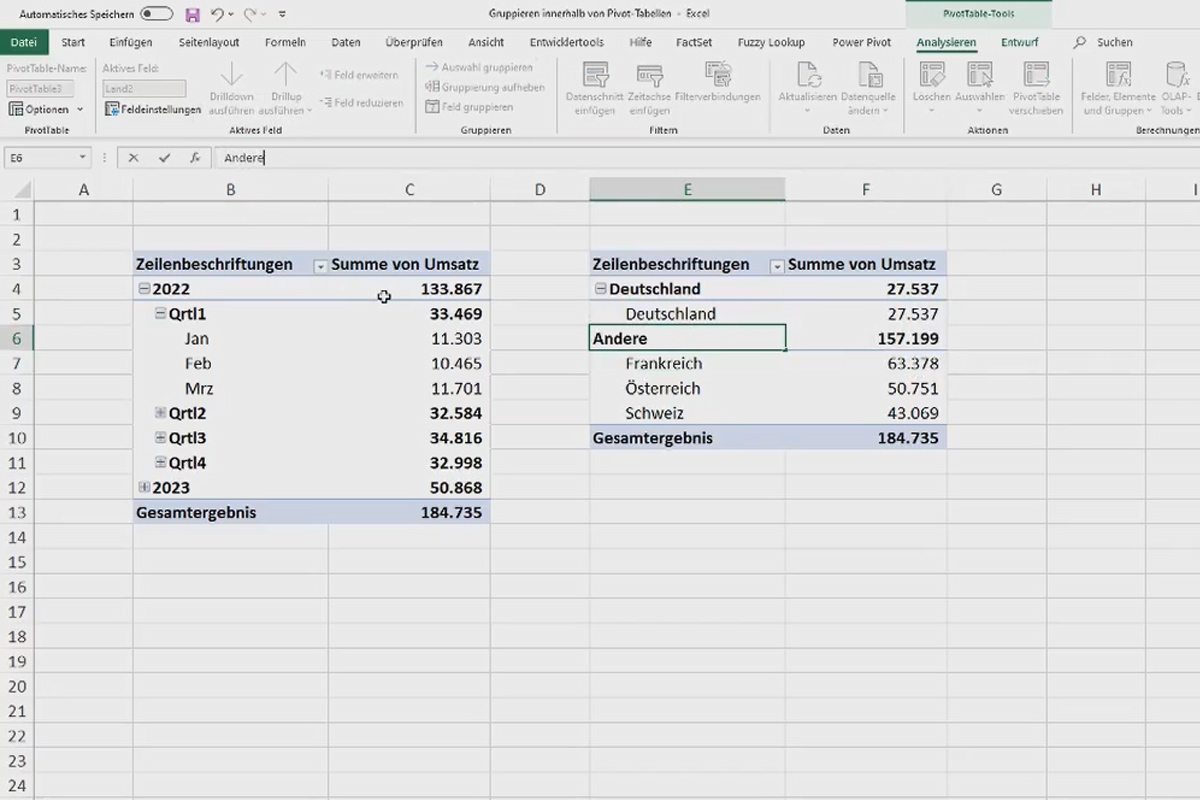This screenshot has width=1200, height=800.
Task: Select the Frankreich cell
Action: pyautogui.click(x=688, y=364)
